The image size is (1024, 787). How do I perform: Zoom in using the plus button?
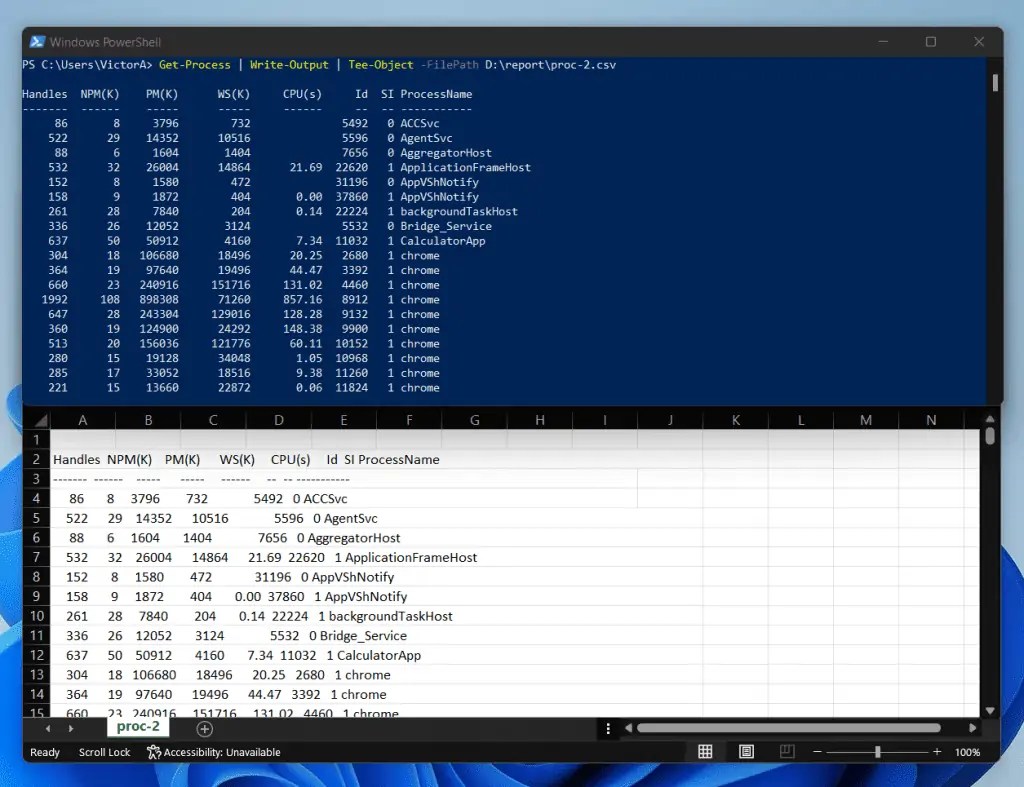pyautogui.click(x=936, y=751)
